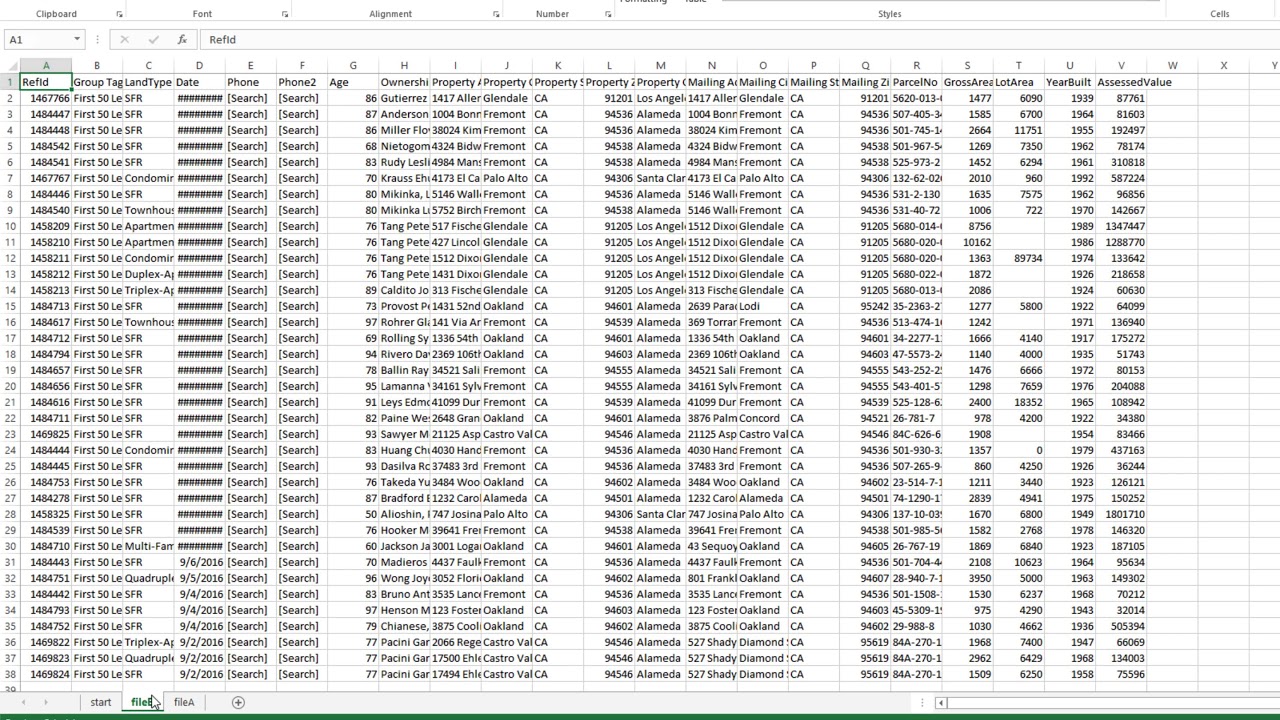Image resolution: width=1280 pixels, height=720 pixels.
Task: Click the Alameda property city cell in row 27
Action: coord(507,498)
